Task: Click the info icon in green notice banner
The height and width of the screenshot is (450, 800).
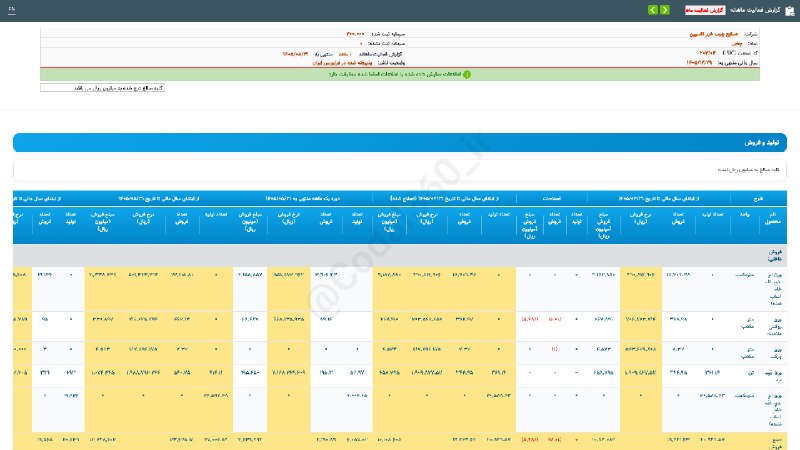Action: [466, 74]
